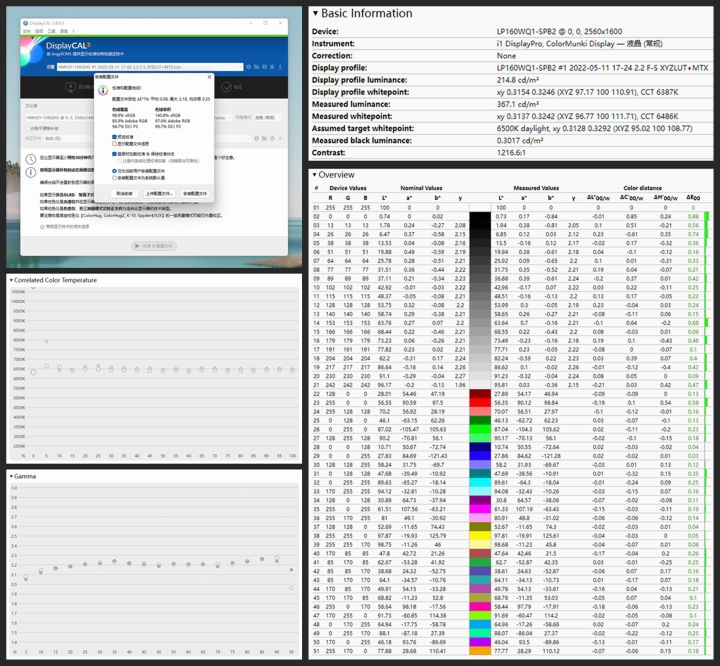The height and width of the screenshot is (666, 720).
Task: Click the Nominal Values column header
Action: 421,188
